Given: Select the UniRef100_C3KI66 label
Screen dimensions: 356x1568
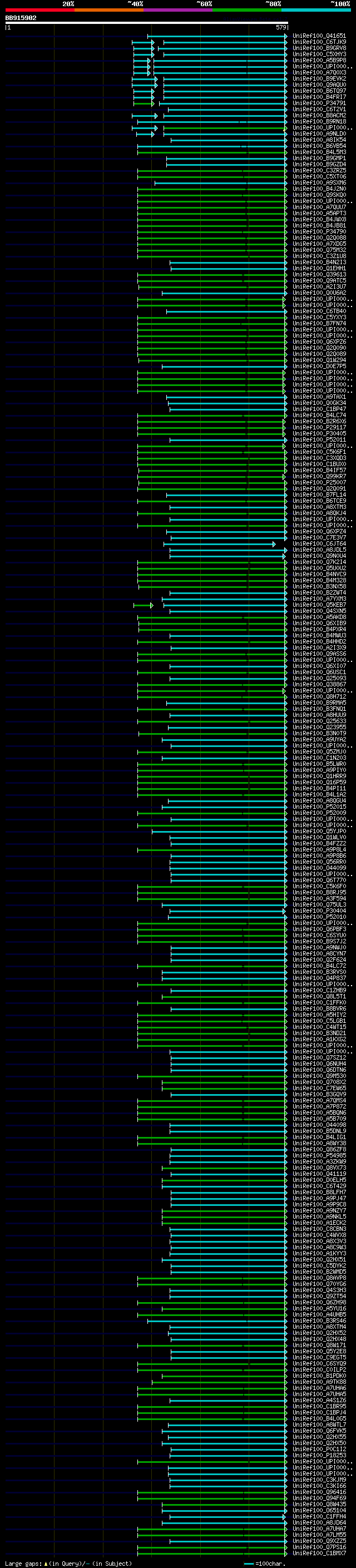Looking at the screenshot, I should point(319,1486).
